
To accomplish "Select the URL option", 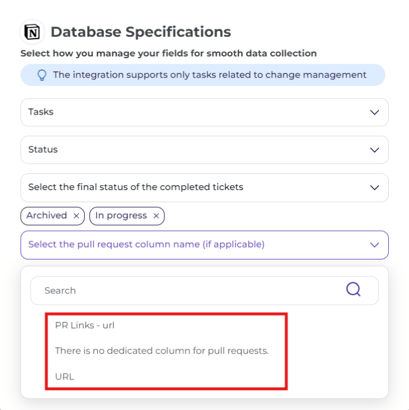I will (x=64, y=377).
